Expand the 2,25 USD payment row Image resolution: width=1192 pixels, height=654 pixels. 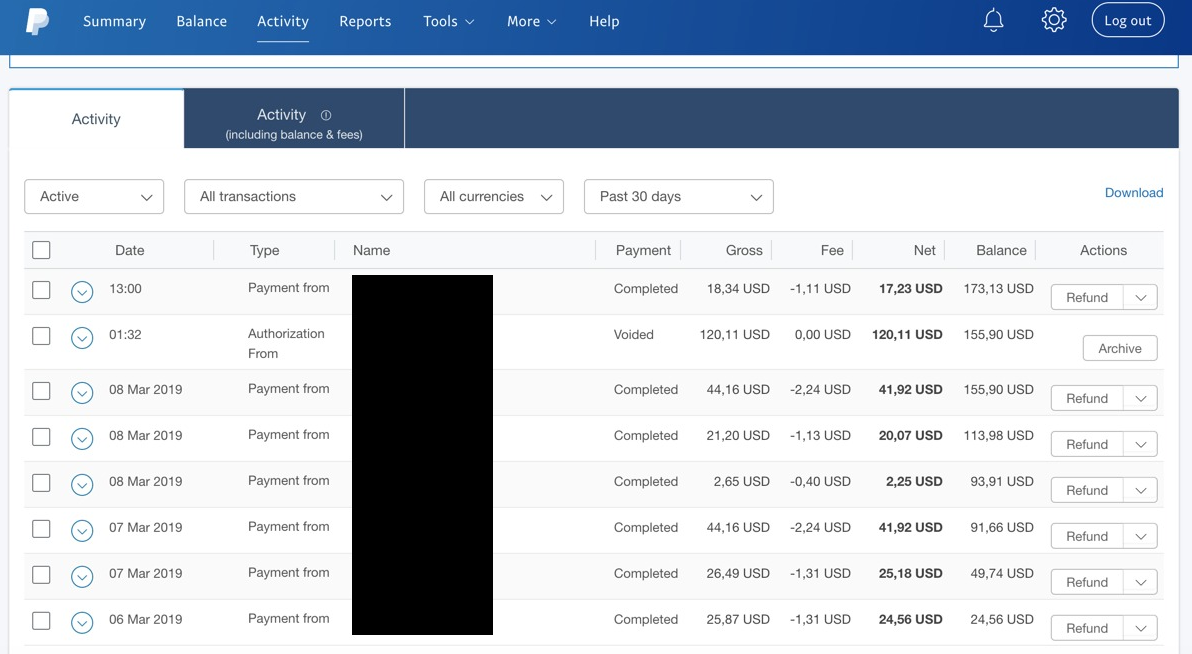coord(82,484)
